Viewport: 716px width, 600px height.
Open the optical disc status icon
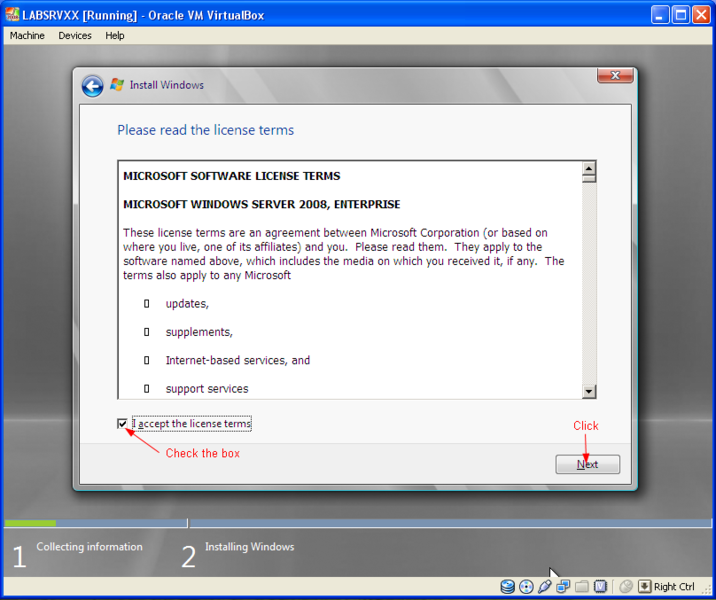point(526,586)
